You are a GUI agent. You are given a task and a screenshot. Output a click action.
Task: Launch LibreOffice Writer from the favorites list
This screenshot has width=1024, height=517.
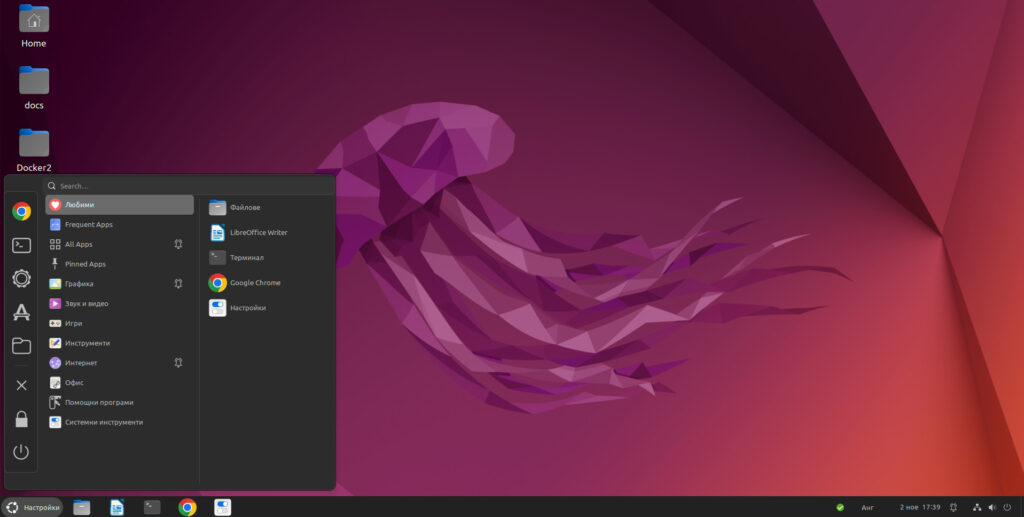click(x=266, y=232)
